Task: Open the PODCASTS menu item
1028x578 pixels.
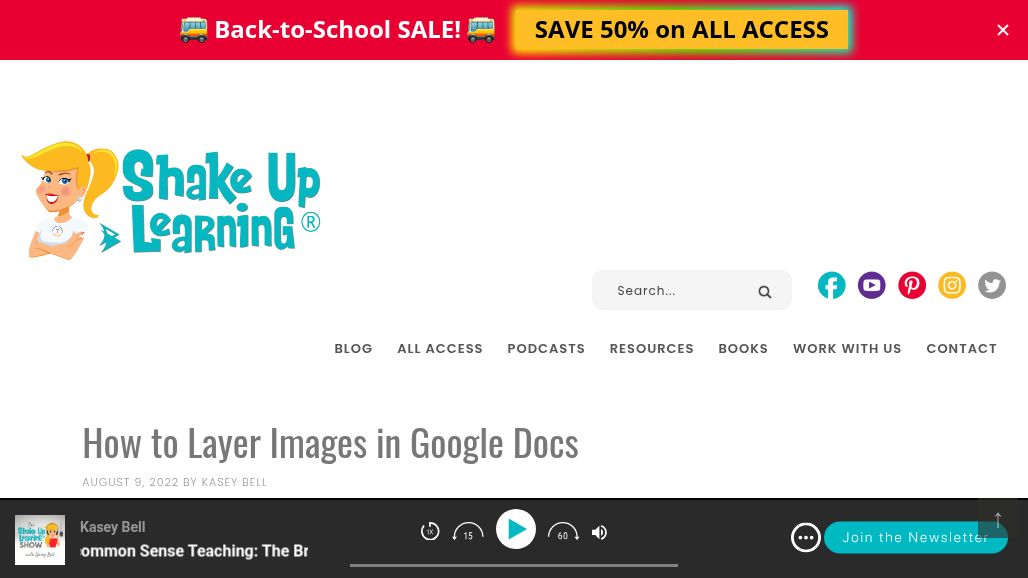Action: point(546,349)
